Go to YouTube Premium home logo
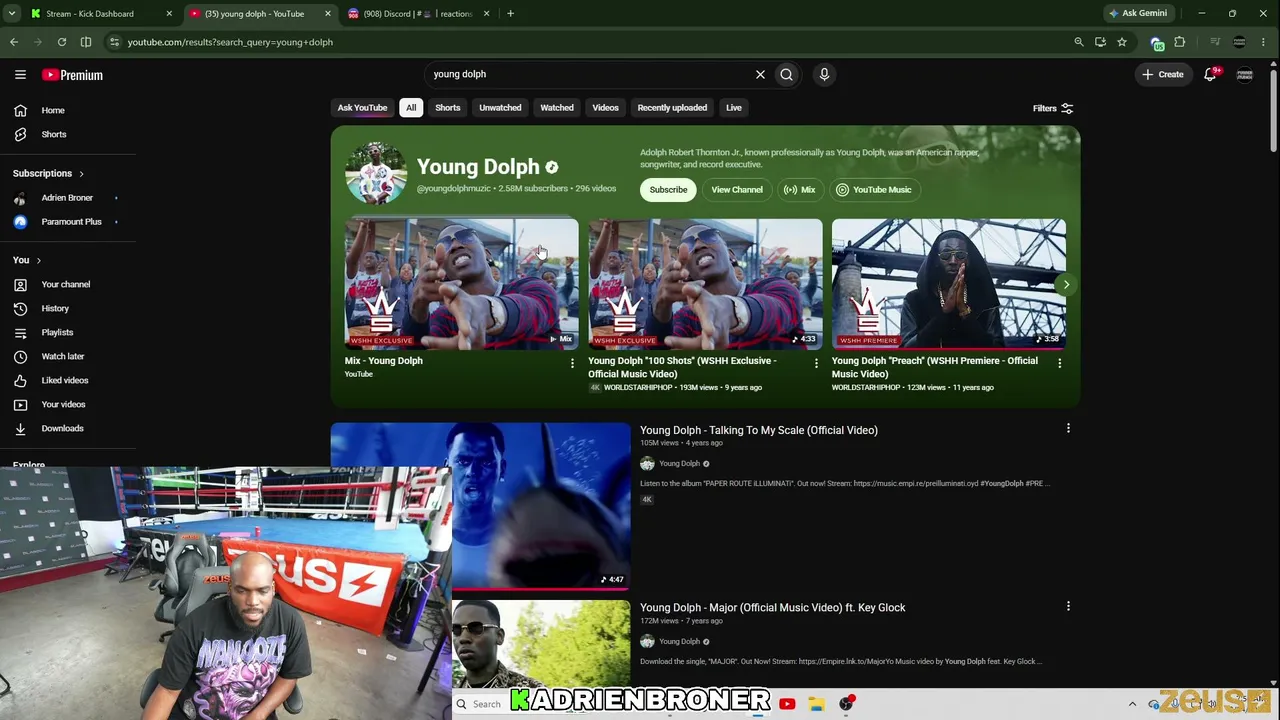 click(x=72, y=75)
